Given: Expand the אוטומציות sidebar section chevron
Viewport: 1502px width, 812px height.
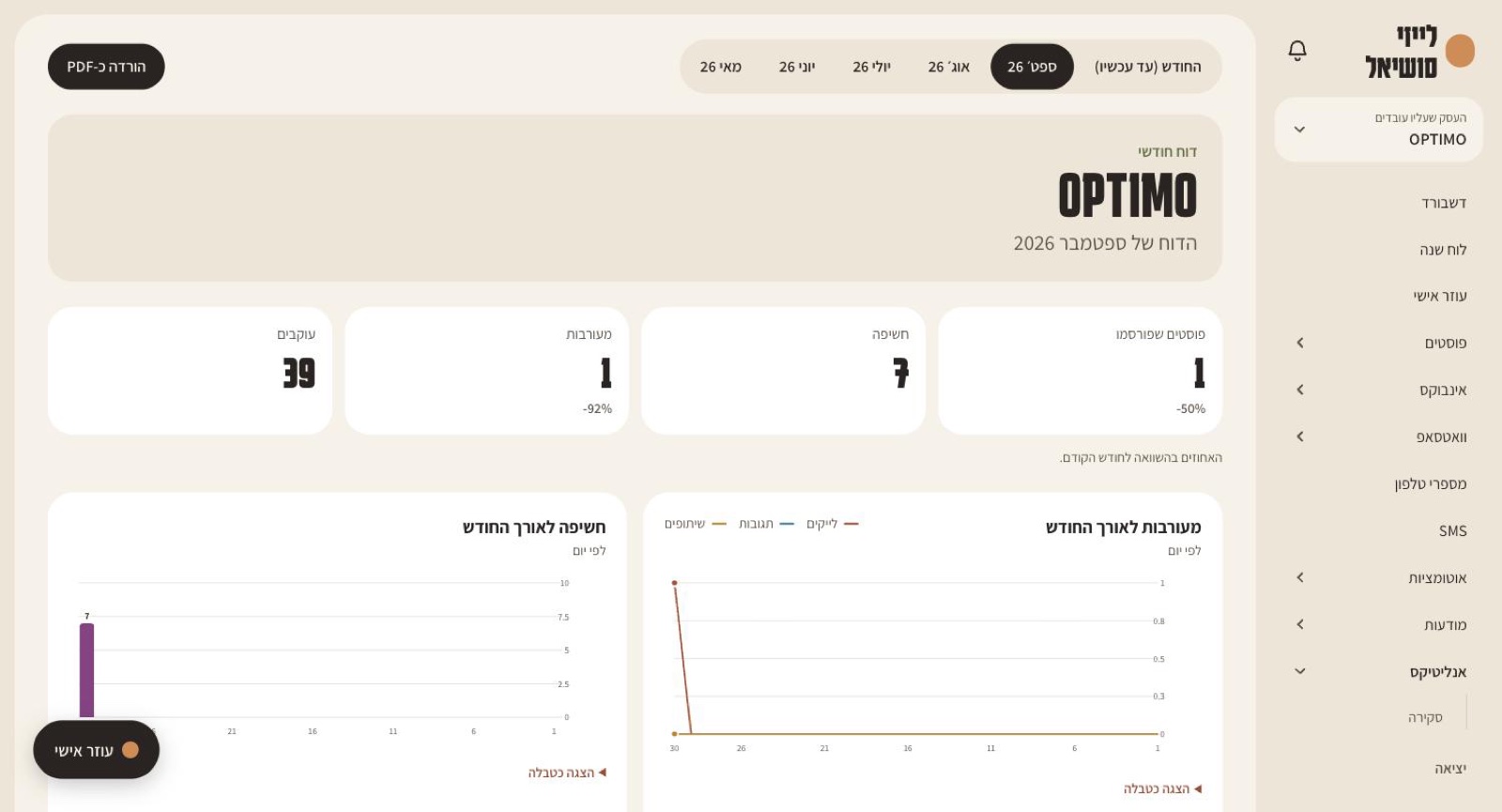Looking at the screenshot, I should coord(1300,577).
